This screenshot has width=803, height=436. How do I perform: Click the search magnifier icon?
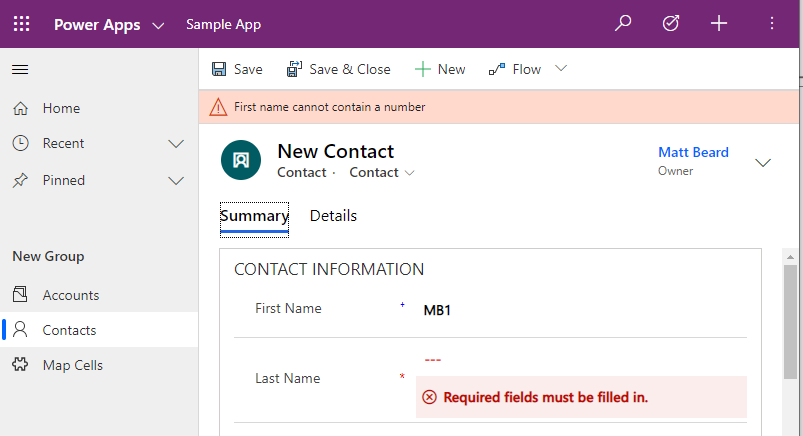point(623,23)
